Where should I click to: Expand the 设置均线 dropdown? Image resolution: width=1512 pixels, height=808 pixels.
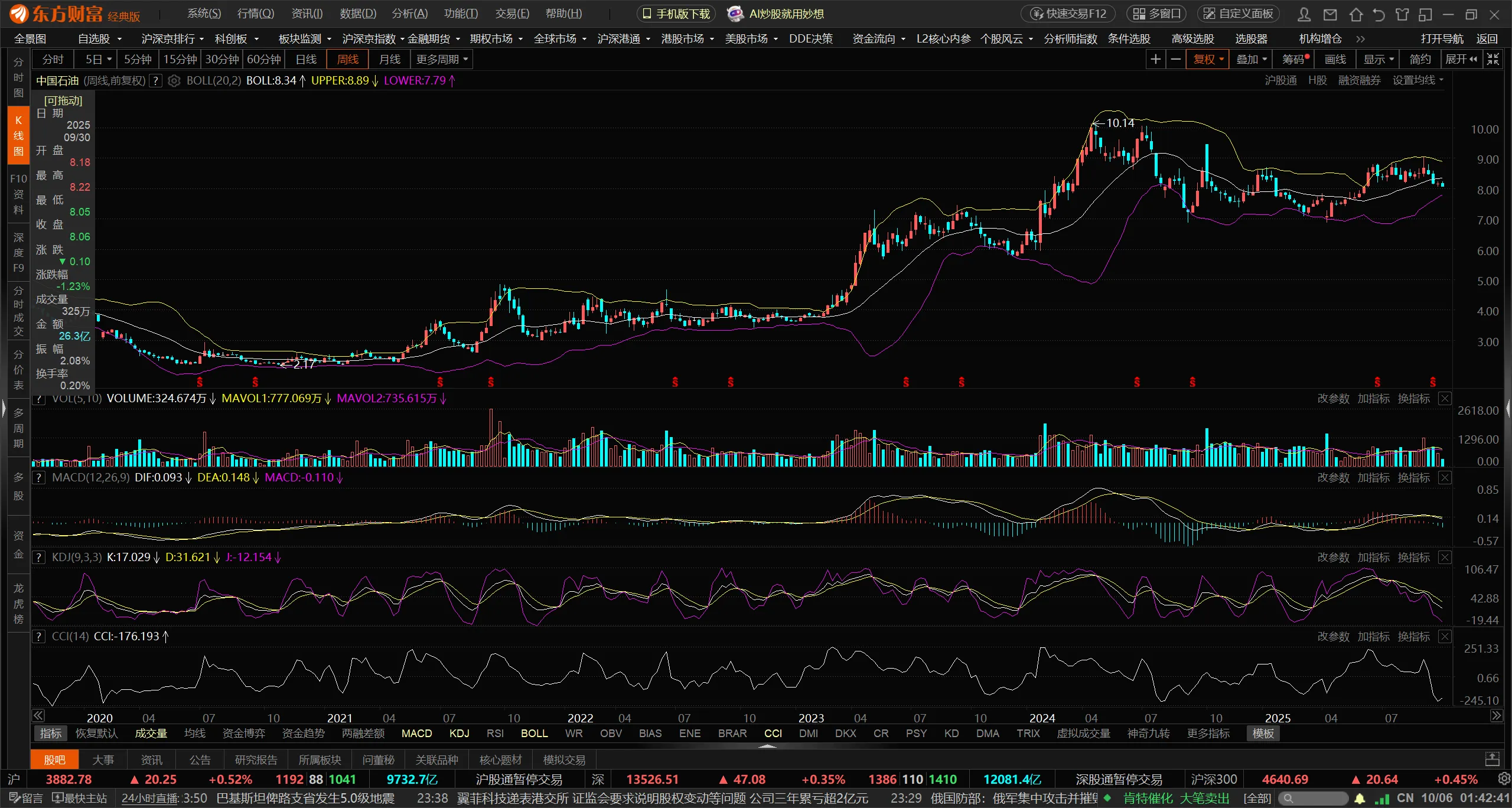[x=1417, y=80]
